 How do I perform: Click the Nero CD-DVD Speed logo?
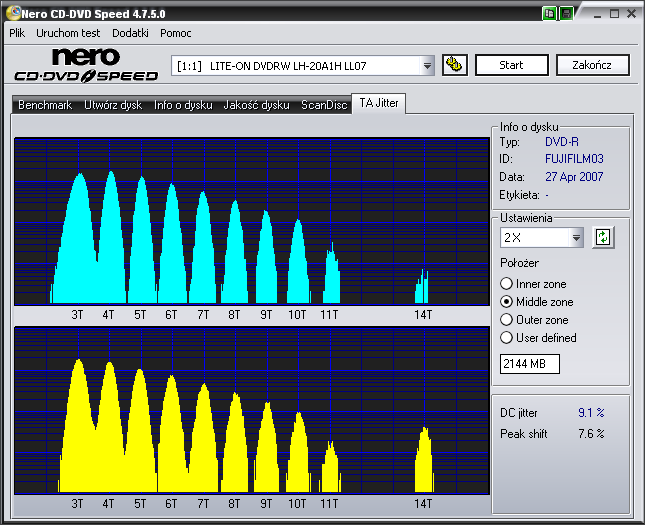coord(86,65)
